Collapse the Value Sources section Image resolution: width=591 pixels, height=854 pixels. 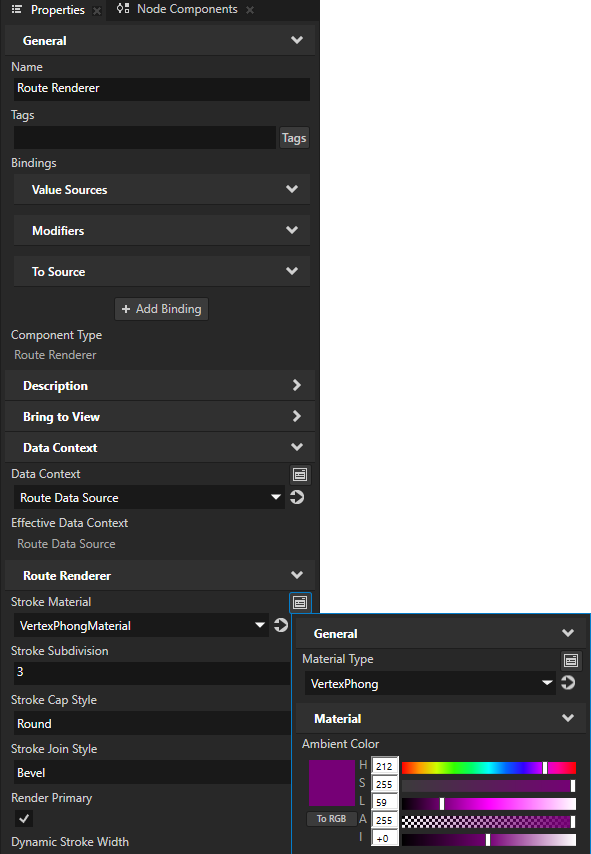point(162,190)
